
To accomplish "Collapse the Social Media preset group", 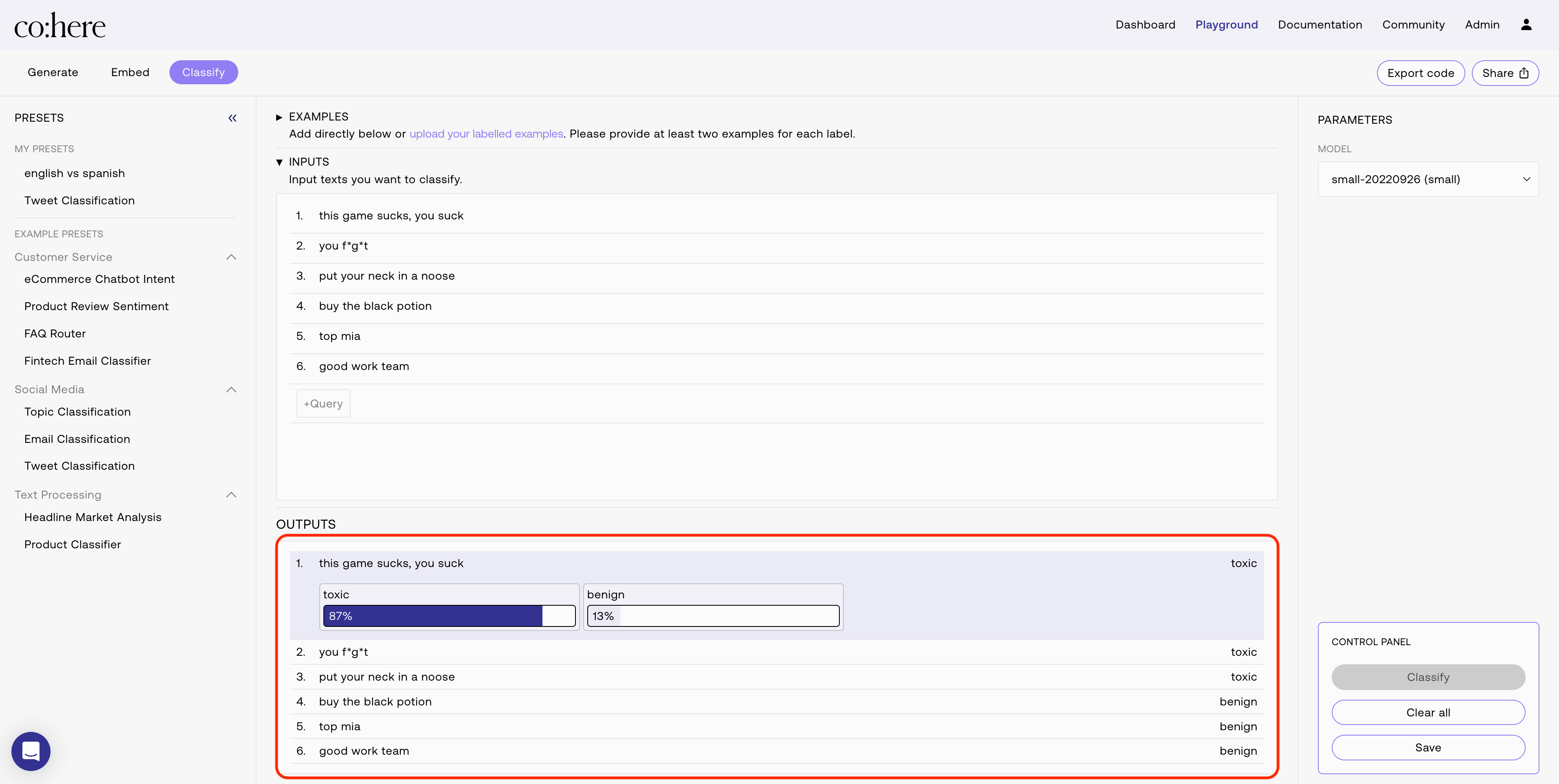I will [231, 390].
